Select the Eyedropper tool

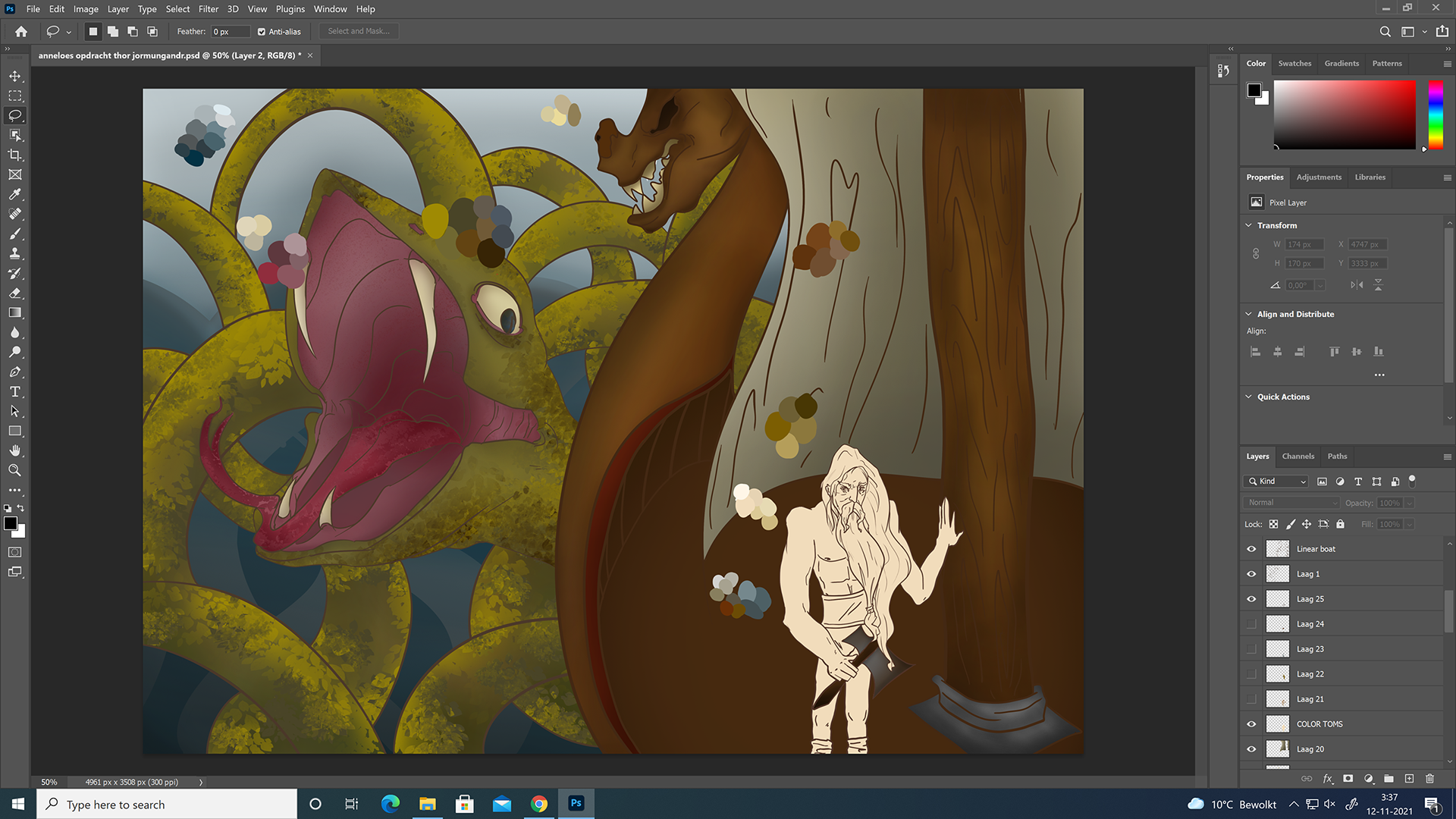[14, 194]
